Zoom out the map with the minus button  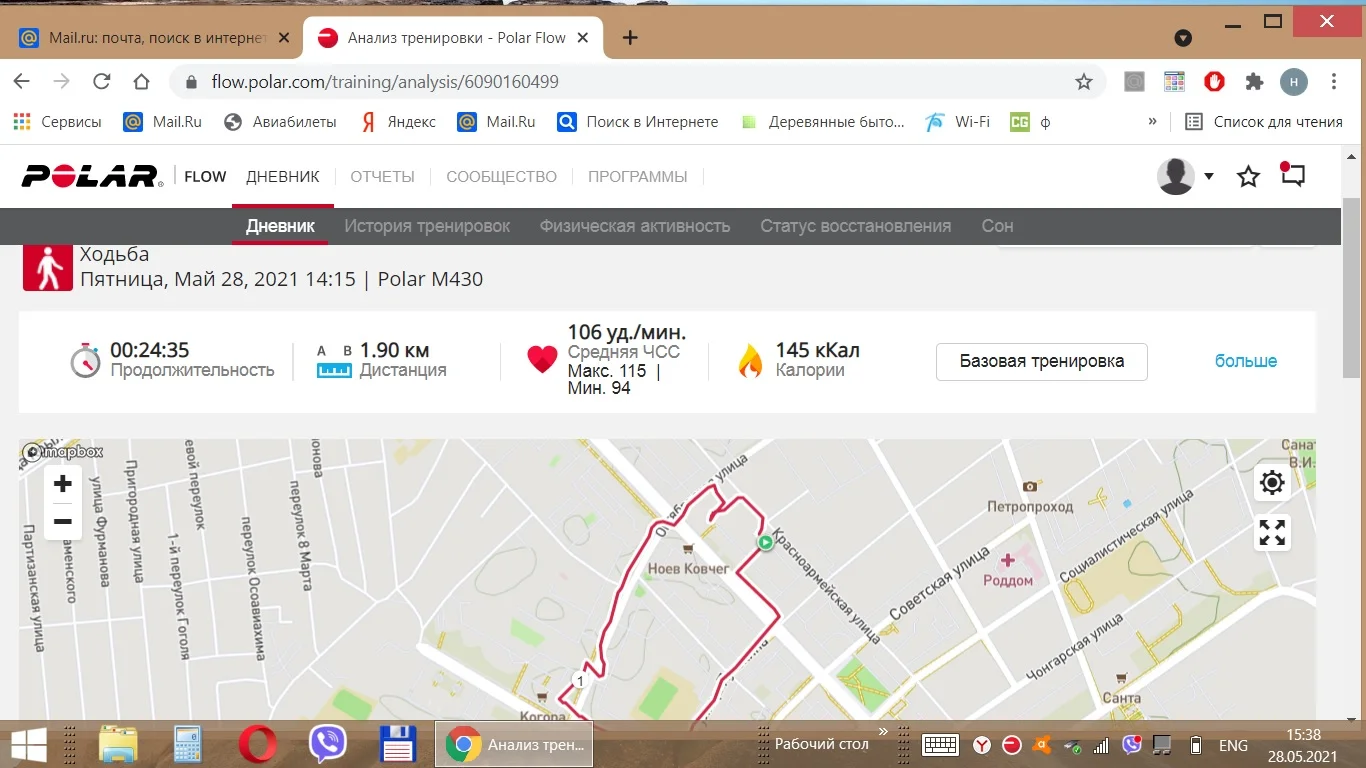click(62, 521)
